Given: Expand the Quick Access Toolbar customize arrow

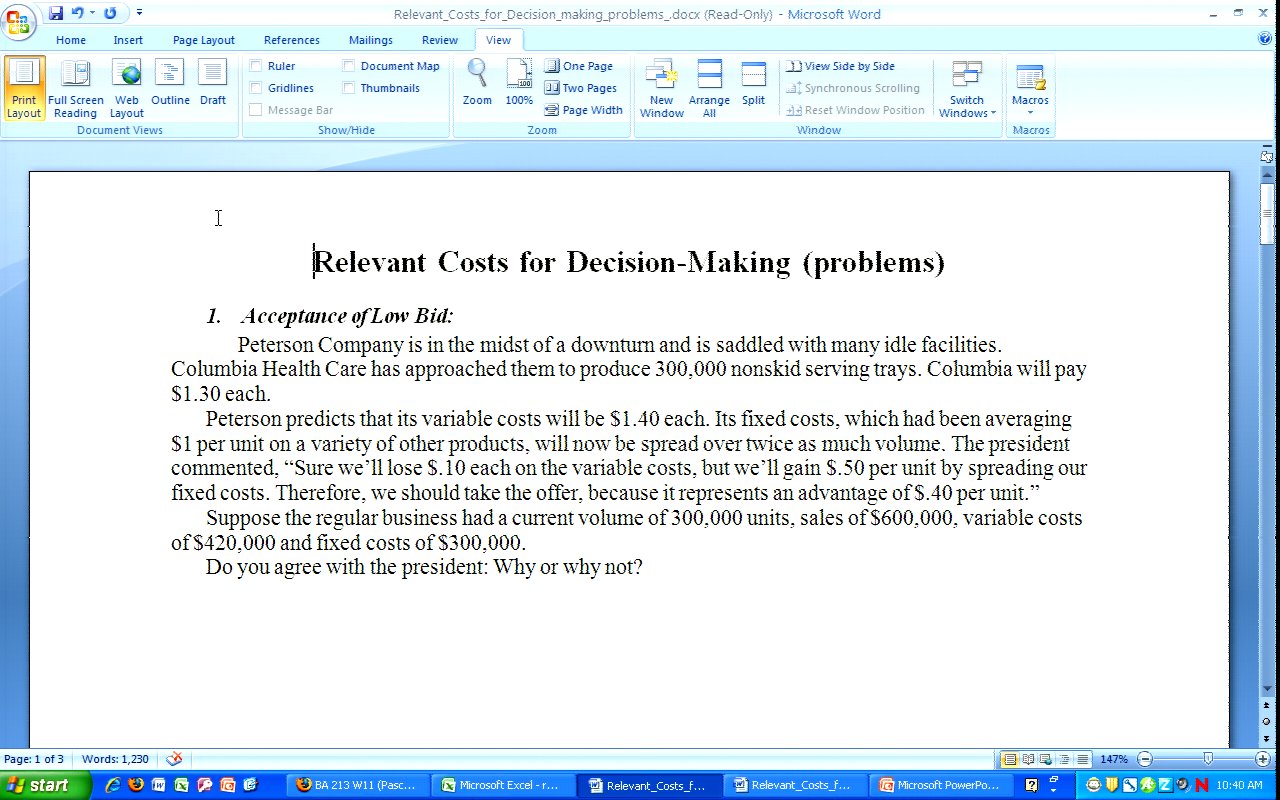Looking at the screenshot, I should tap(139, 13).
